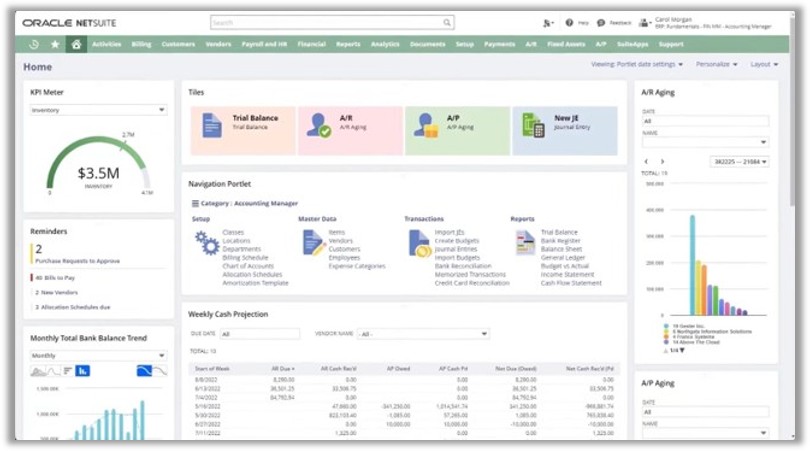Open Bank Reconciliation link under Transactions
The height and width of the screenshot is (451, 810).
[463, 266]
